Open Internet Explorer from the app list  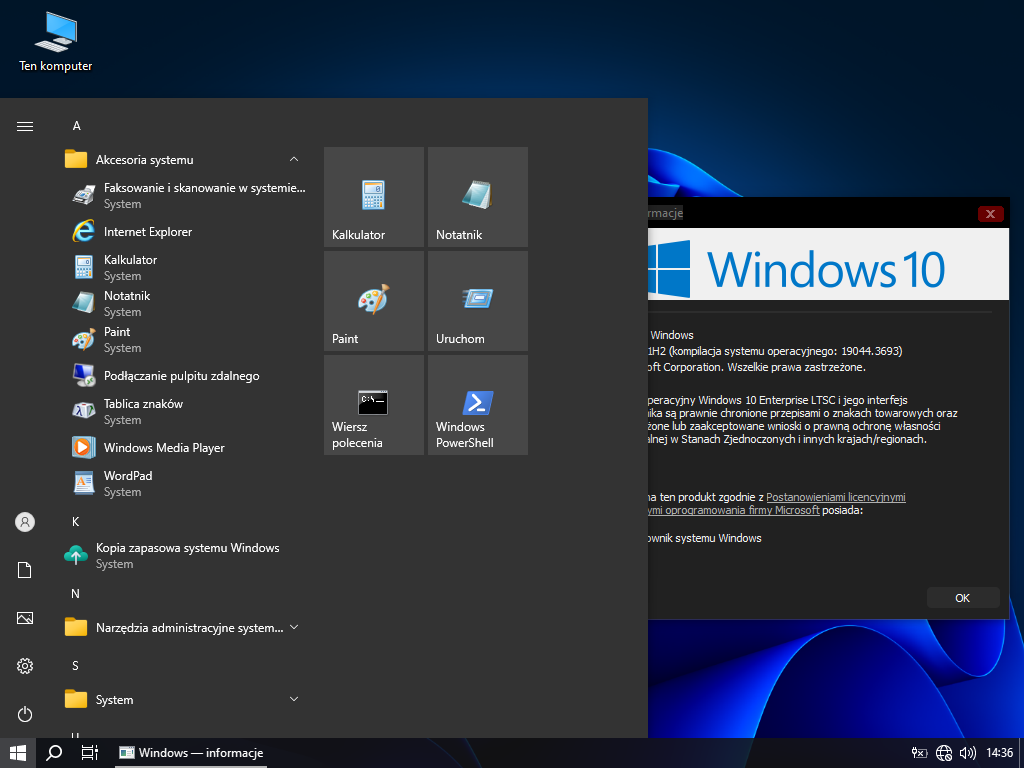point(148,232)
